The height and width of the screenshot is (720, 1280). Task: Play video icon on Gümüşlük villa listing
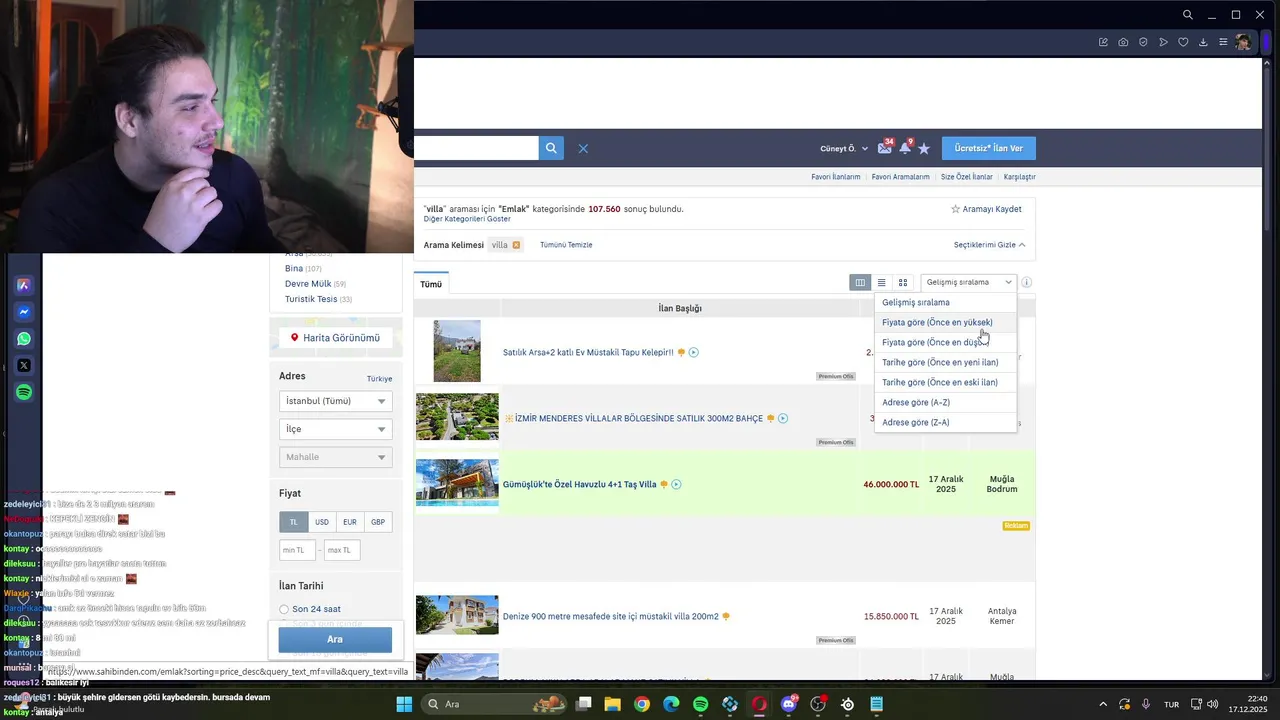(x=676, y=485)
